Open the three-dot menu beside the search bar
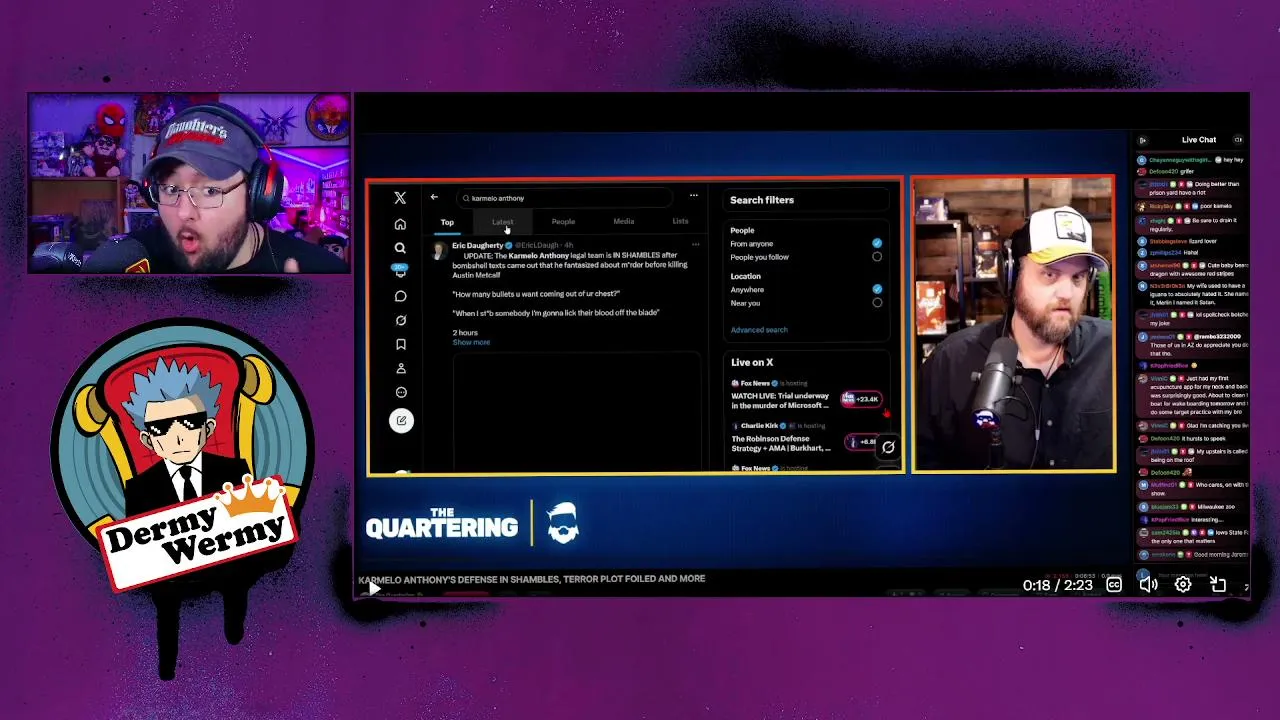The width and height of the screenshot is (1280, 720). click(x=693, y=196)
